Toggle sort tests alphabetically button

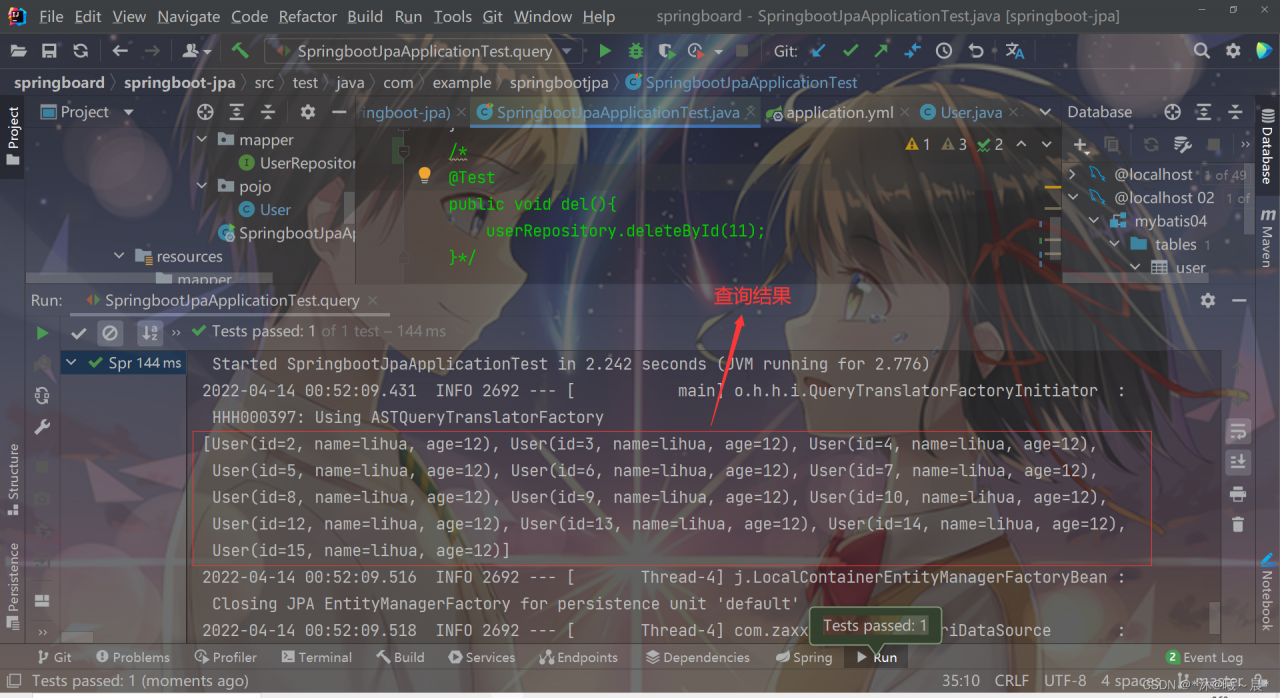coord(150,332)
